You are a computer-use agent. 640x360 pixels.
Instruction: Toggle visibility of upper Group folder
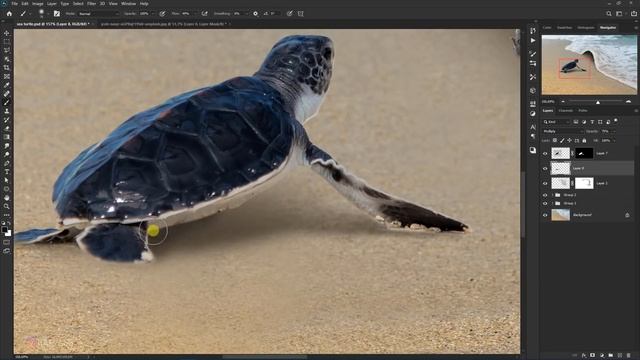(x=545, y=195)
